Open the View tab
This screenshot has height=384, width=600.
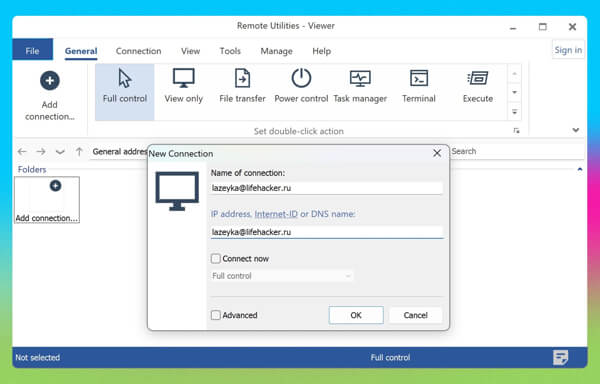(x=191, y=51)
